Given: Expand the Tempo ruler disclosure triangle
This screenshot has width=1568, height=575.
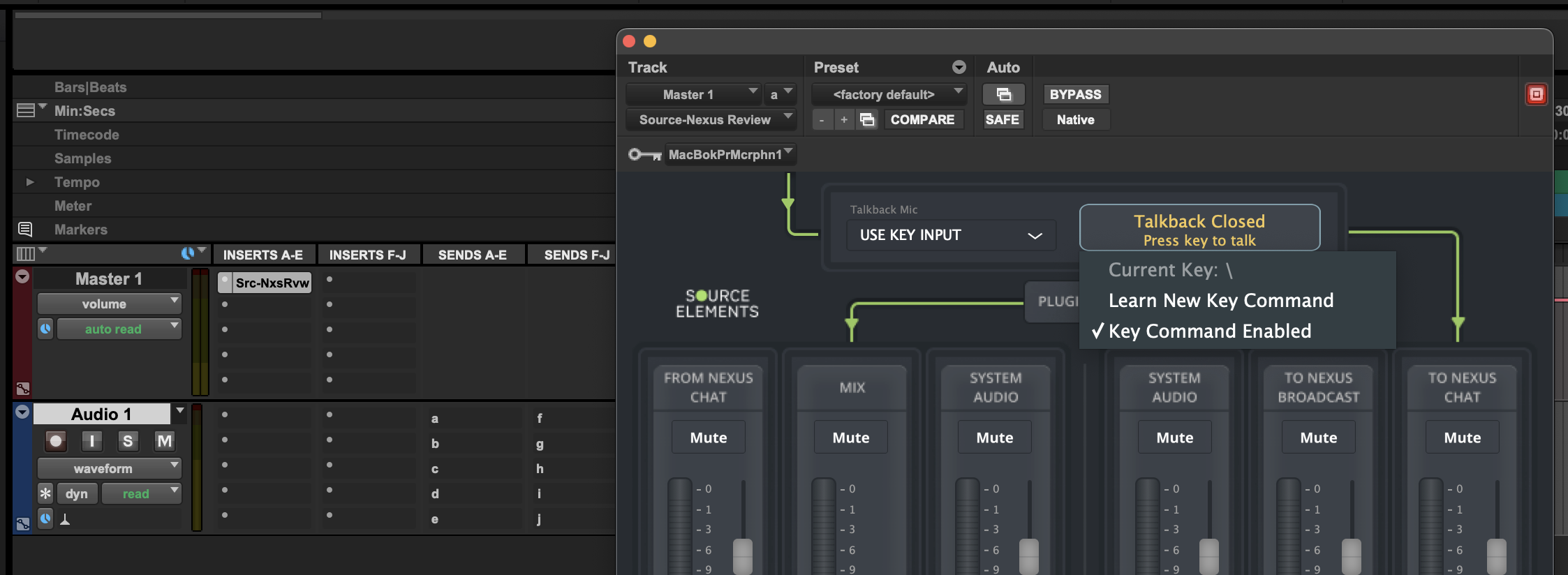Looking at the screenshot, I should coord(30,182).
